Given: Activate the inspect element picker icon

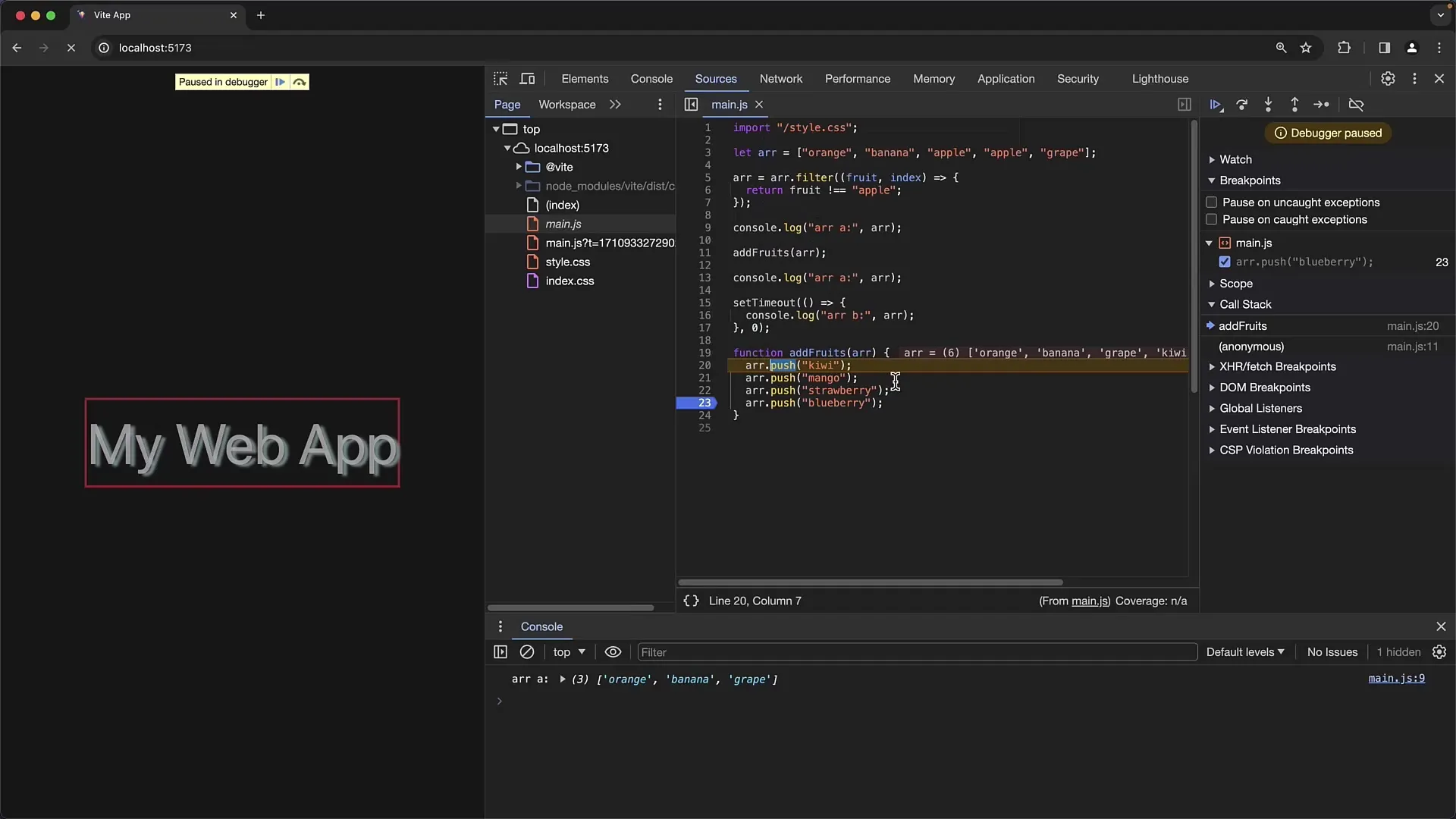Looking at the screenshot, I should (x=500, y=79).
